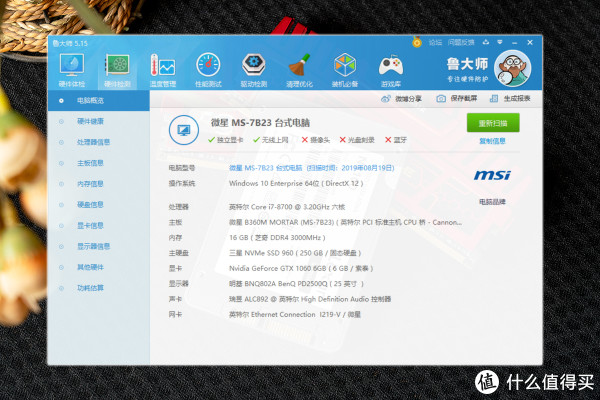Viewport: 600px width, 400px height.
Task: Click the 电脑品牌 label under the MSI logo
Action: [492, 202]
